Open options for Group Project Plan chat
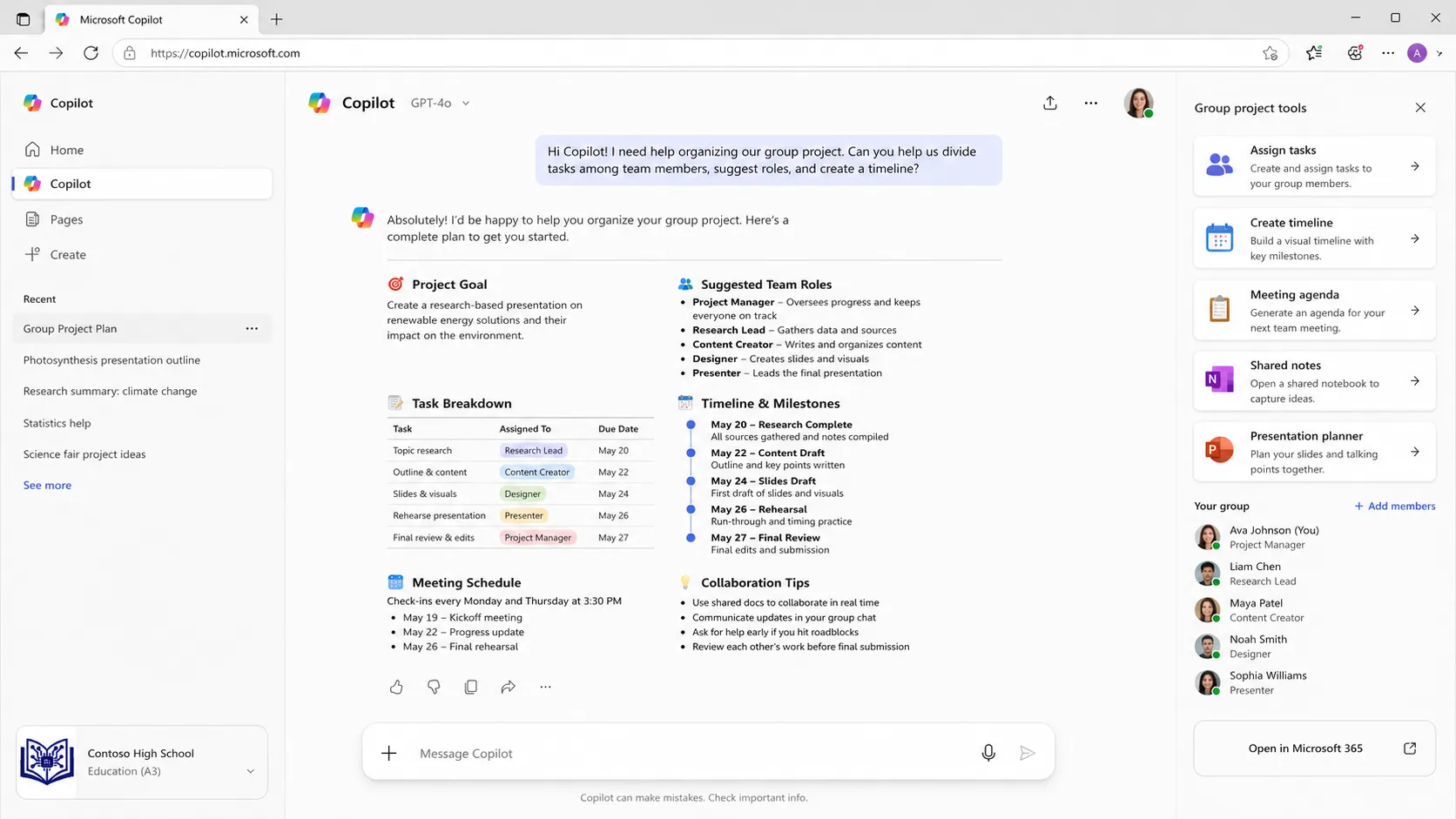Image resolution: width=1456 pixels, height=819 pixels. [252, 328]
